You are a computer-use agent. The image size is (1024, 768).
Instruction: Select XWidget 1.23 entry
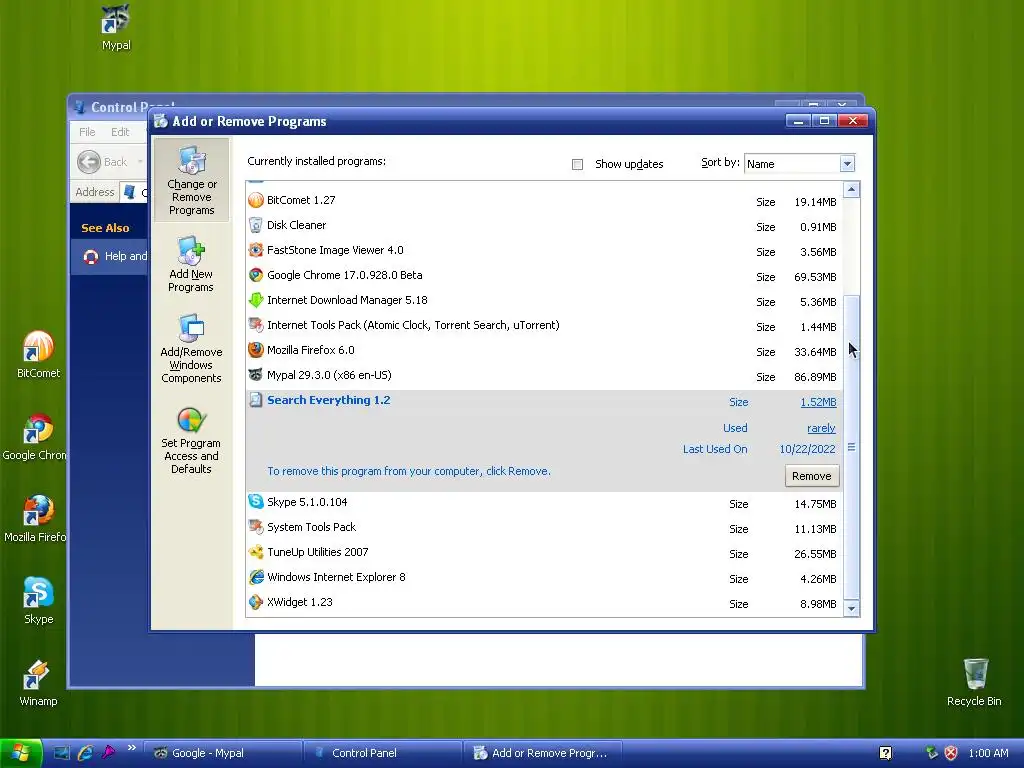coord(544,603)
